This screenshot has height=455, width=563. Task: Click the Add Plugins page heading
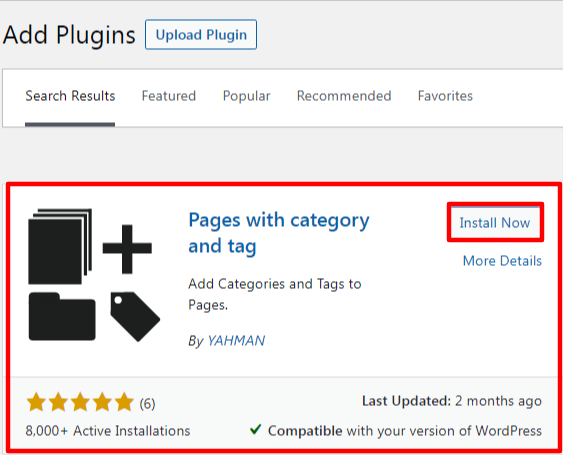69,35
